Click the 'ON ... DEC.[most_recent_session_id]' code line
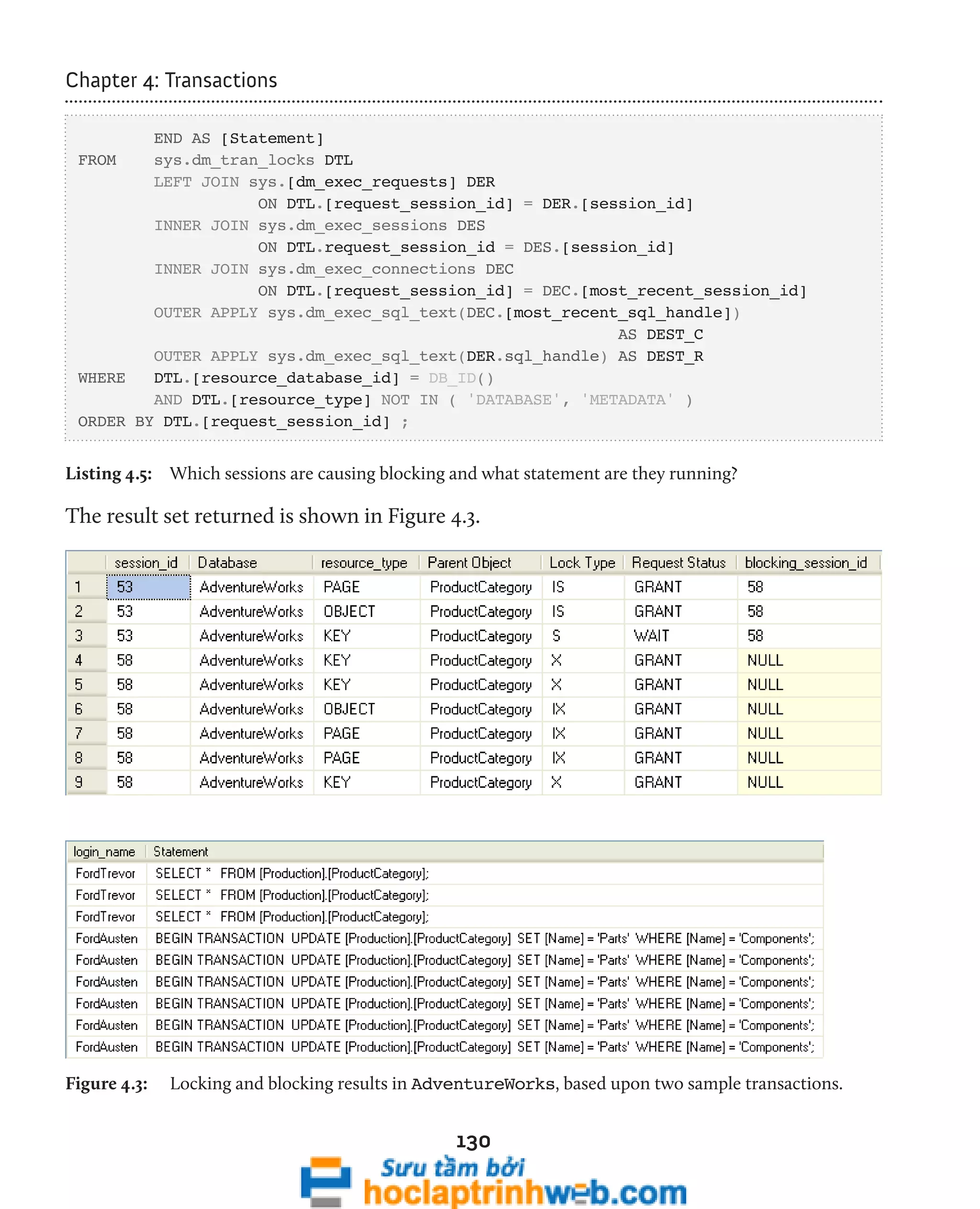Viewport: 980px width, 1209px height. pos(532,291)
